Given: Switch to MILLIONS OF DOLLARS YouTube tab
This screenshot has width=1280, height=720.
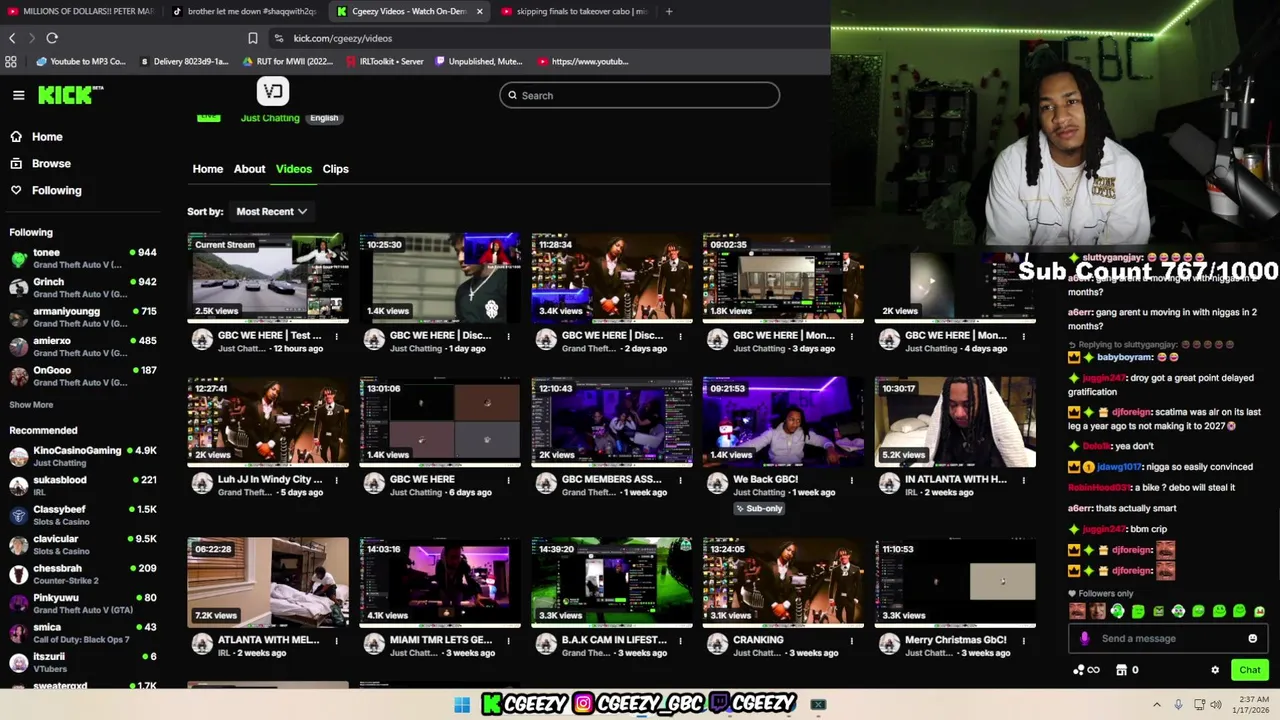Looking at the screenshot, I should coord(82,11).
